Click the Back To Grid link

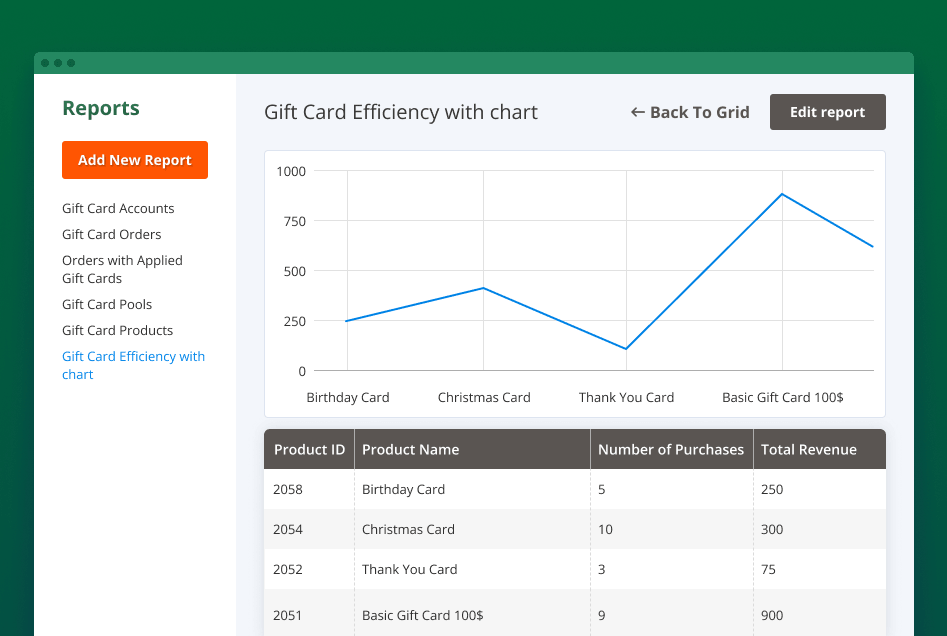click(x=699, y=112)
